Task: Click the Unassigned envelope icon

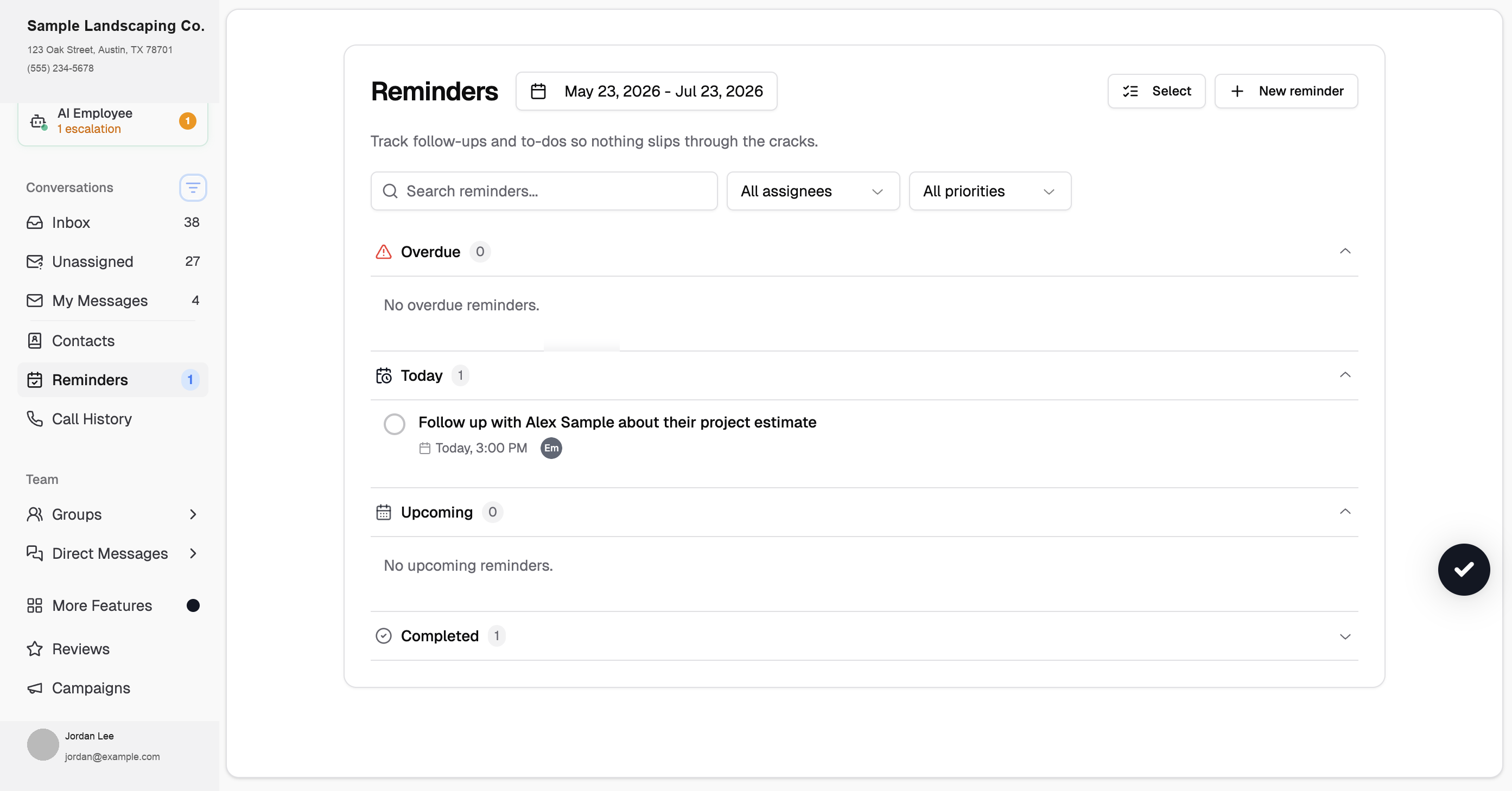Action: click(35, 261)
